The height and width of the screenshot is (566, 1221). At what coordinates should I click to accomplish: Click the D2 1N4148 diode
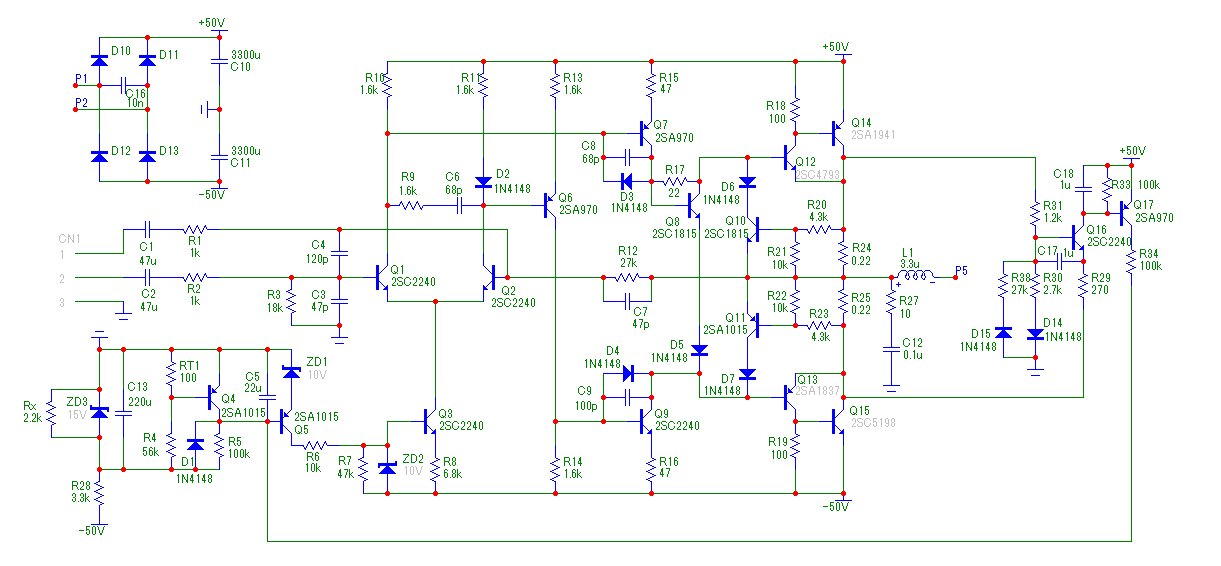pos(483,182)
